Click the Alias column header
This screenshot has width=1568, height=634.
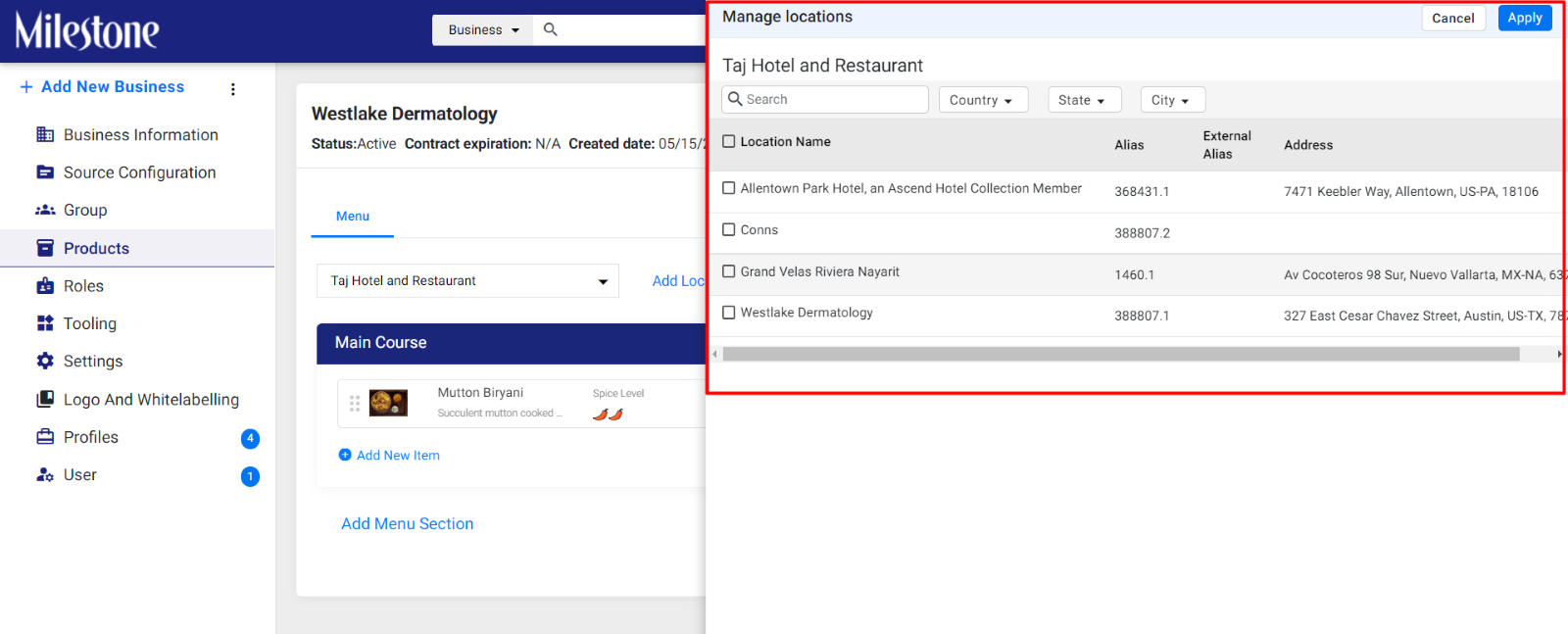(x=1129, y=145)
